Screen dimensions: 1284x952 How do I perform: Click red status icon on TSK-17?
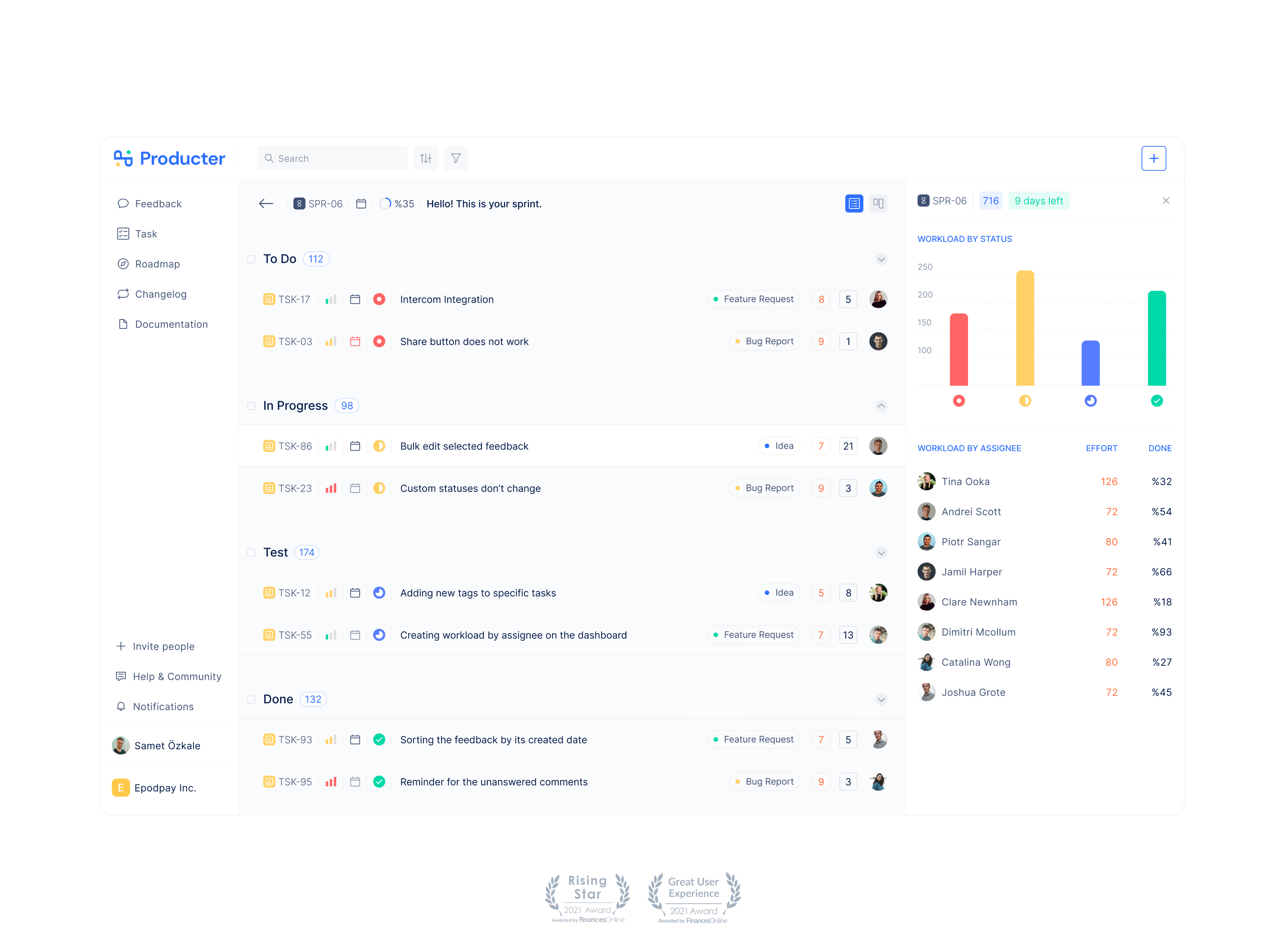click(x=379, y=299)
